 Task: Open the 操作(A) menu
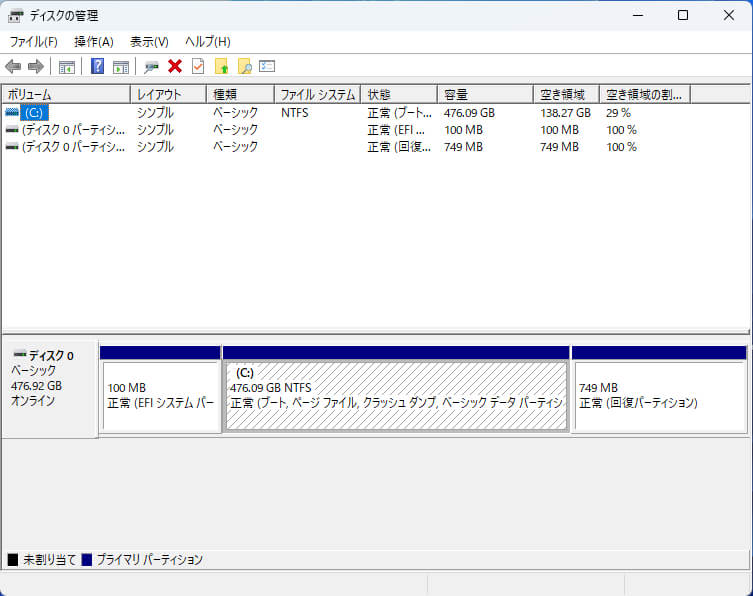pyautogui.click(x=94, y=42)
